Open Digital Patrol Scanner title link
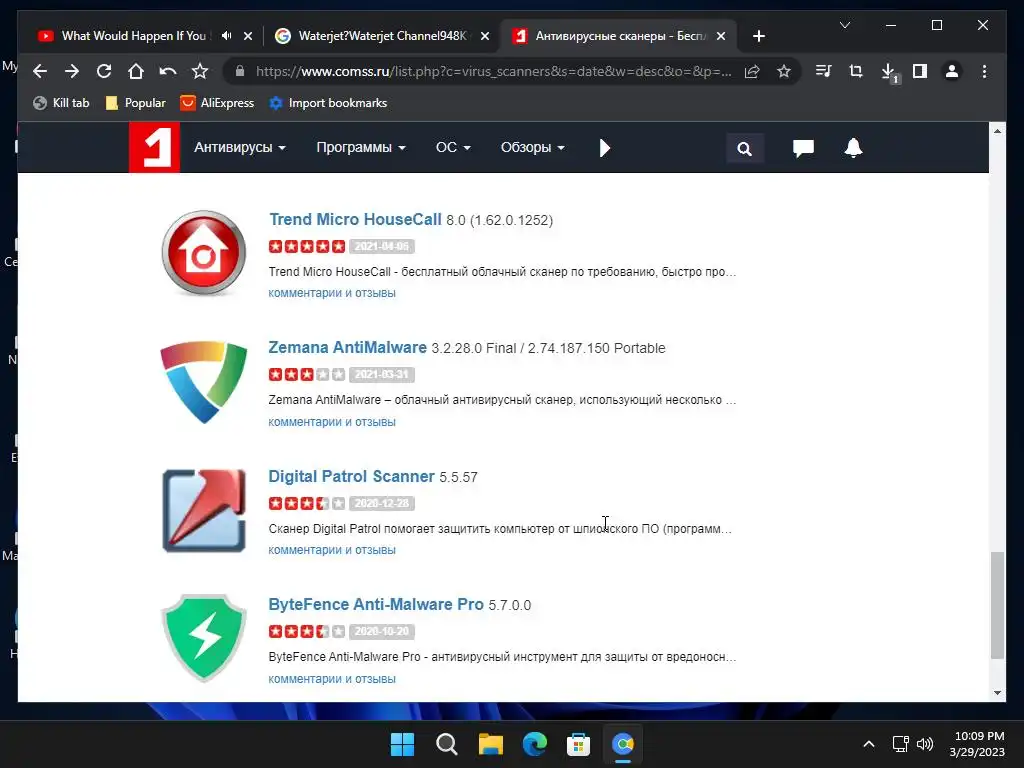This screenshot has width=1024, height=768. [x=351, y=476]
